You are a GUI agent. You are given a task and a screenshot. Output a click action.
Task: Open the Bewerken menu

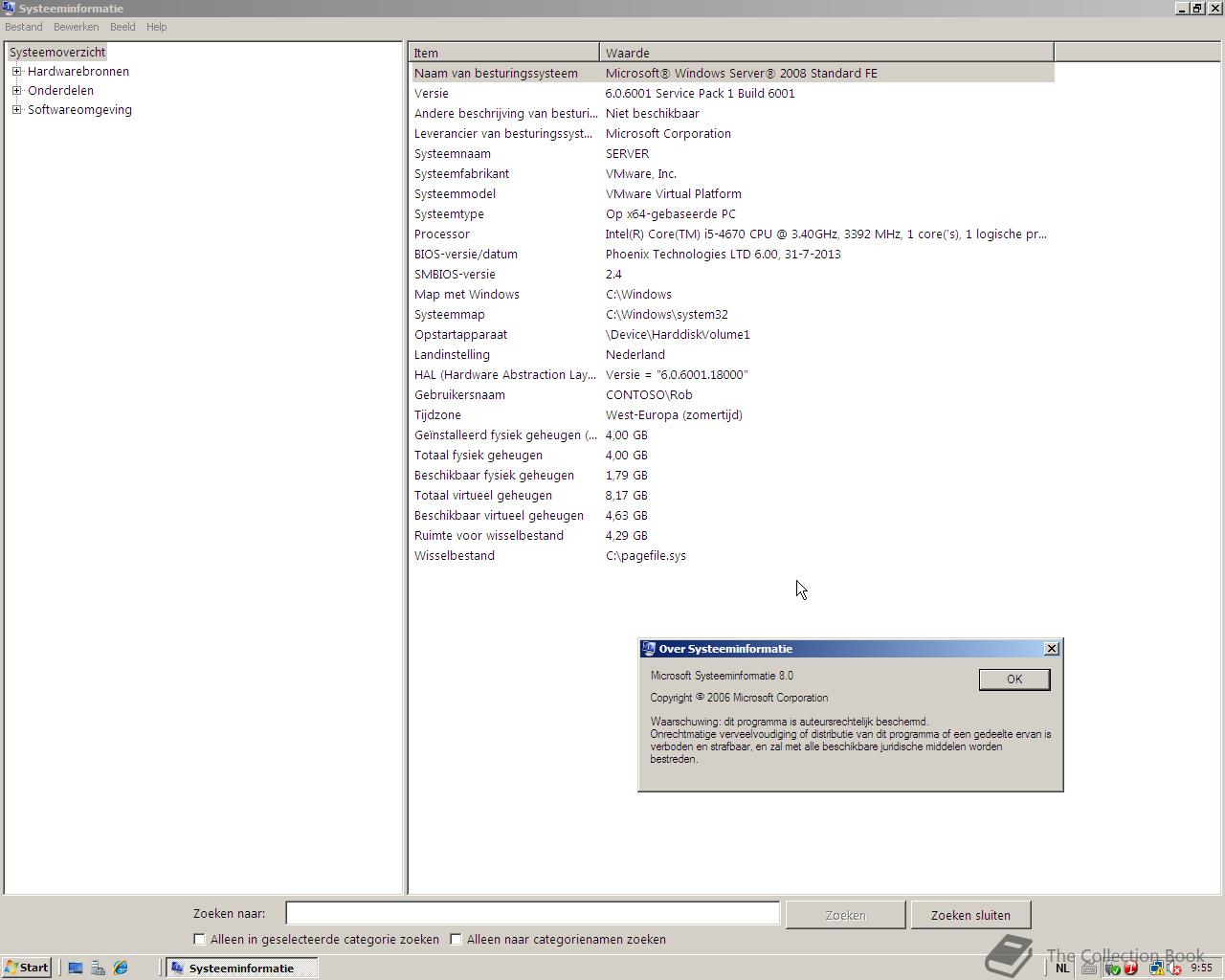click(76, 27)
